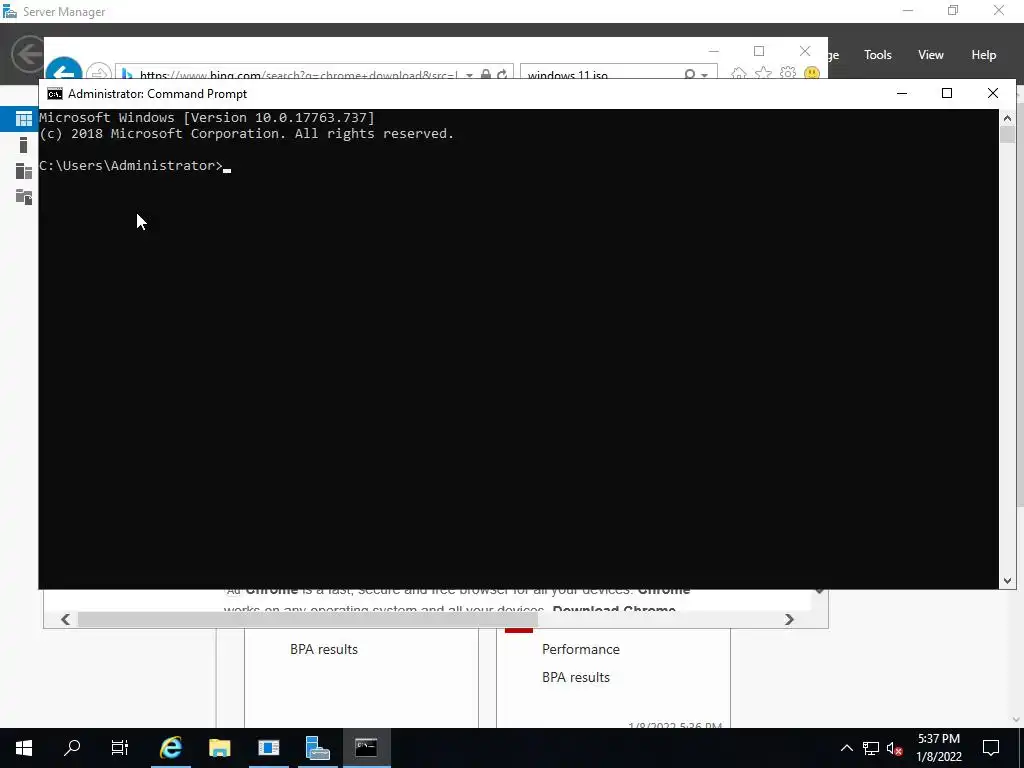
Task: Switch to Internet Explorer from taskbar
Action: coord(170,748)
